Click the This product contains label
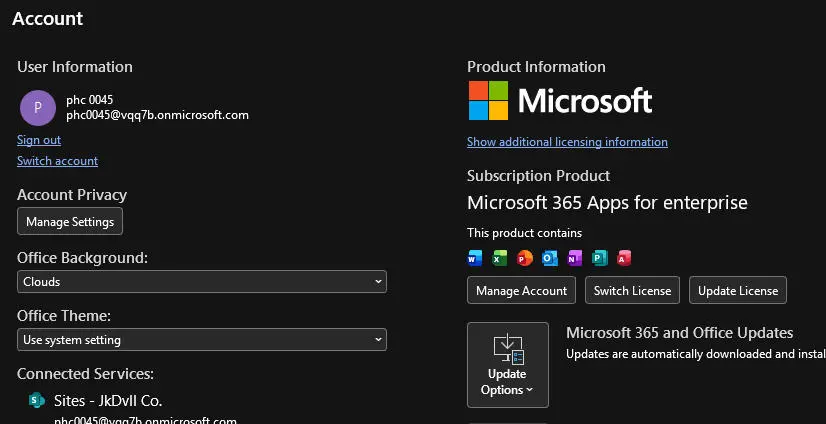 click(x=525, y=233)
